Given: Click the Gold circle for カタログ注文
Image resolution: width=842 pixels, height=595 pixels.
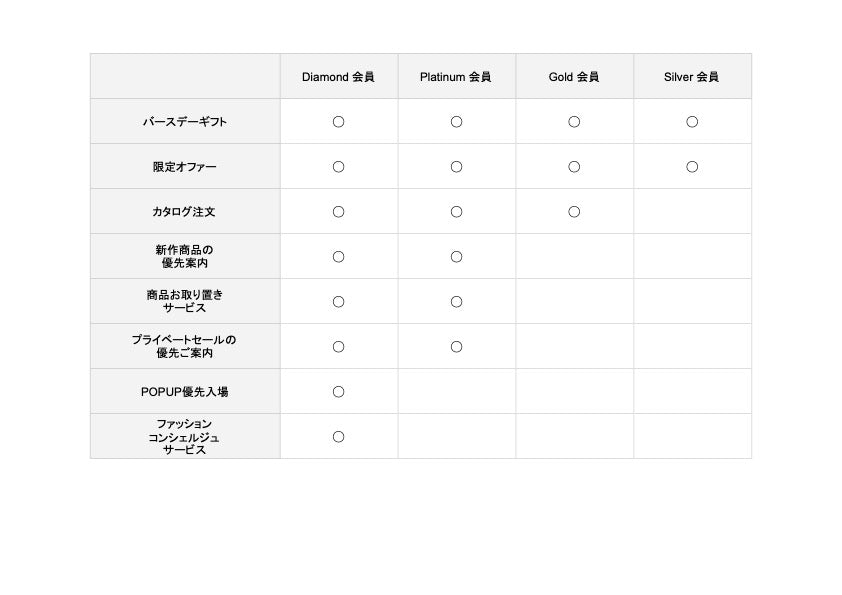Looking at the screenshot, I should pos(574,212).
